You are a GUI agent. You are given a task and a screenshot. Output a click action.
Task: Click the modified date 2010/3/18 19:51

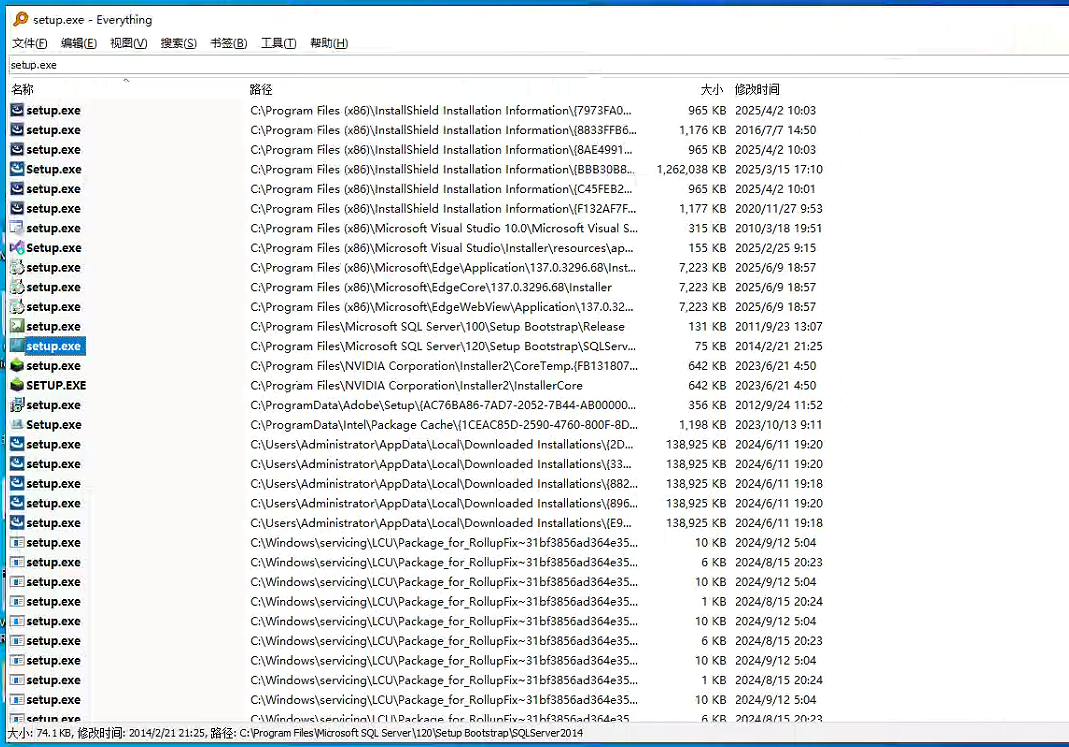pyautogui.click(x=779, y=228)
